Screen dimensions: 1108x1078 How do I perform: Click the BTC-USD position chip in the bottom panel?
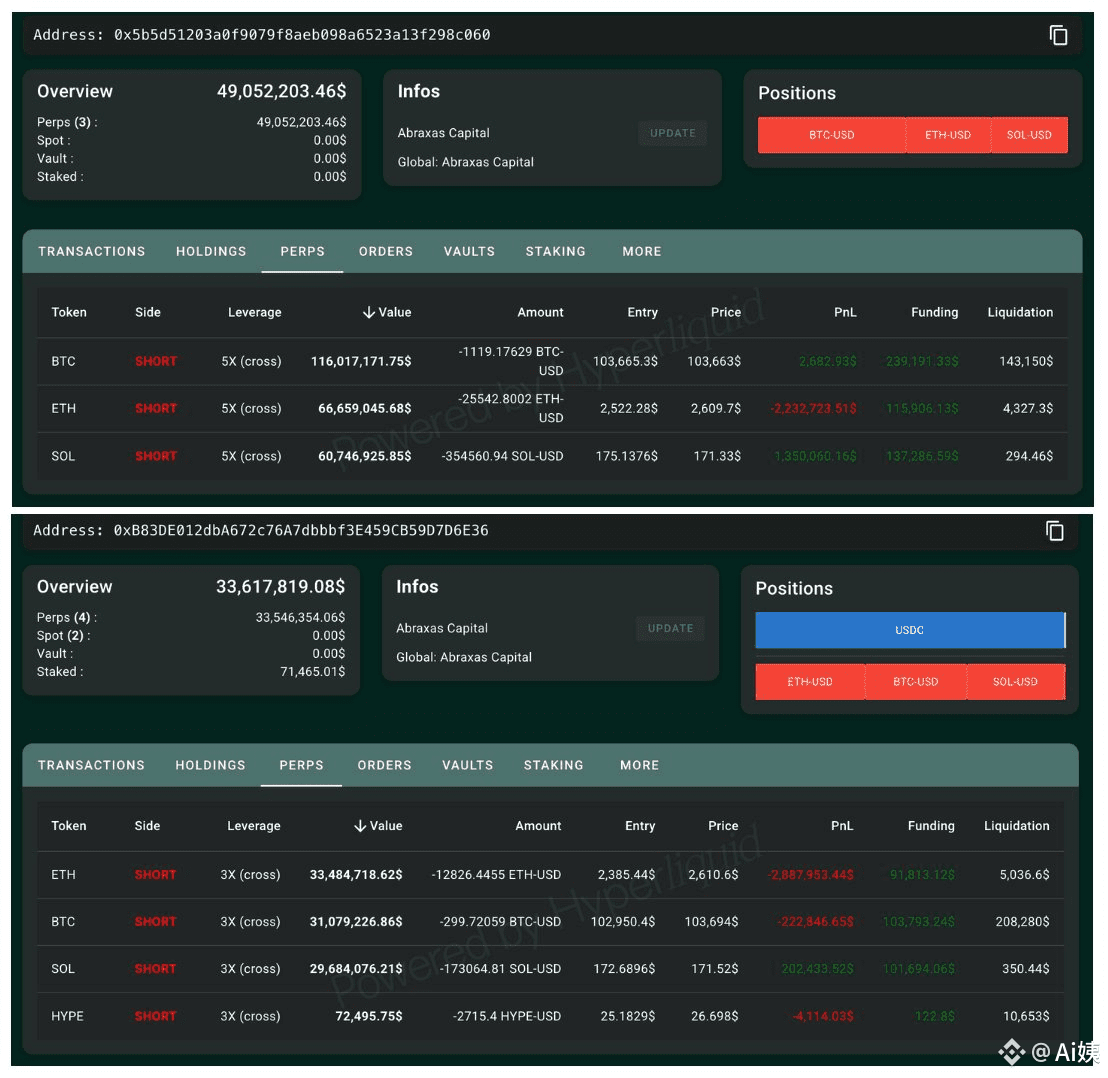pyautogui.click(x=915, y=682)
